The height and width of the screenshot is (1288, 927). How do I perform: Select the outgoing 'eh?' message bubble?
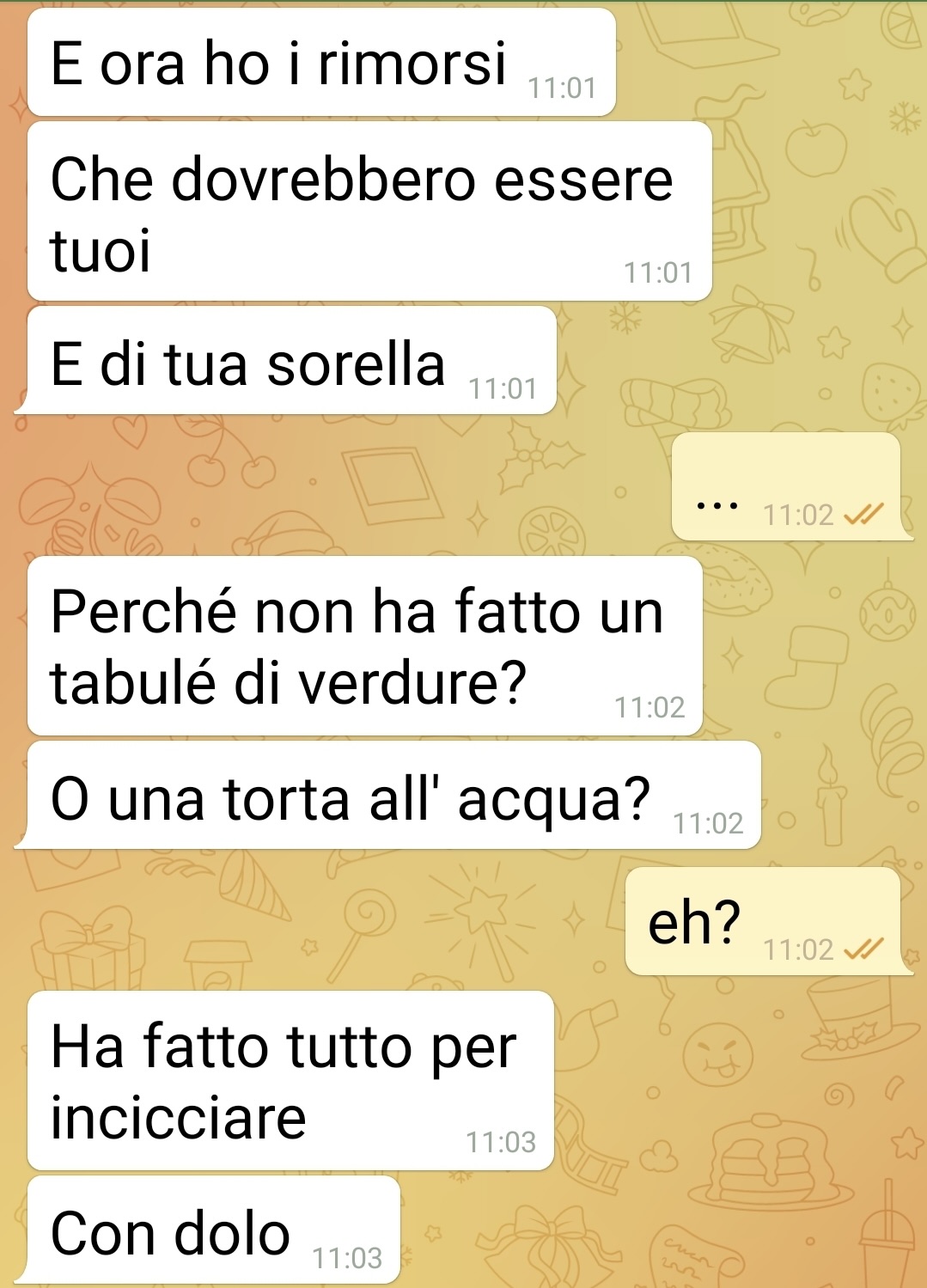click(x=769, y=921)
